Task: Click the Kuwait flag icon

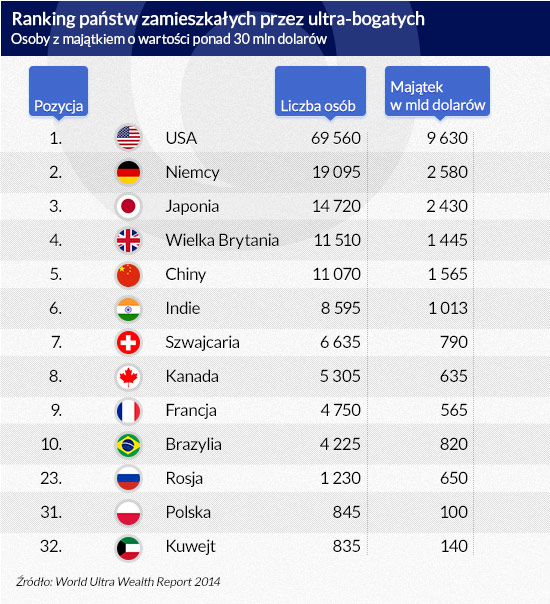Action: coord(128,547)
